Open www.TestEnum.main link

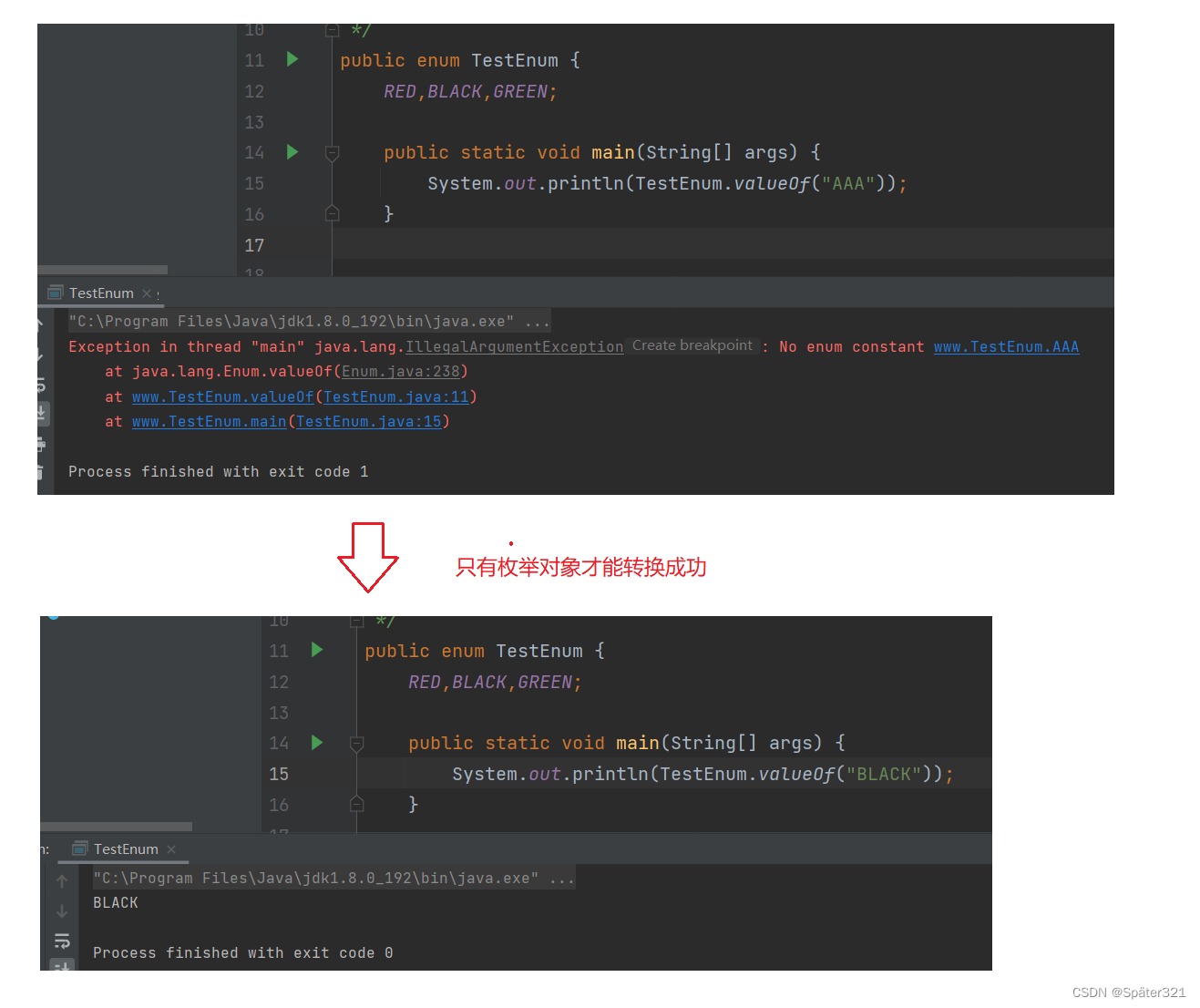(210, 421)
